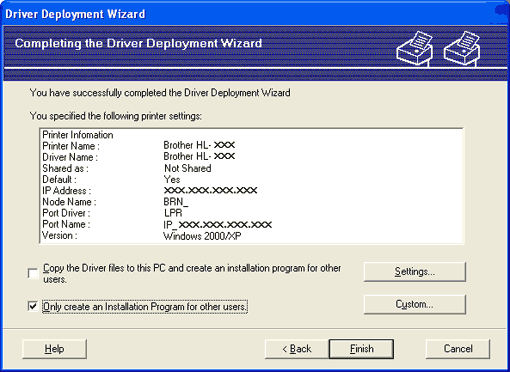The height and width of the screenshot is (372, 510).
Task: Select the Shared as row showing Not Shared
Action: click(252, 168)
